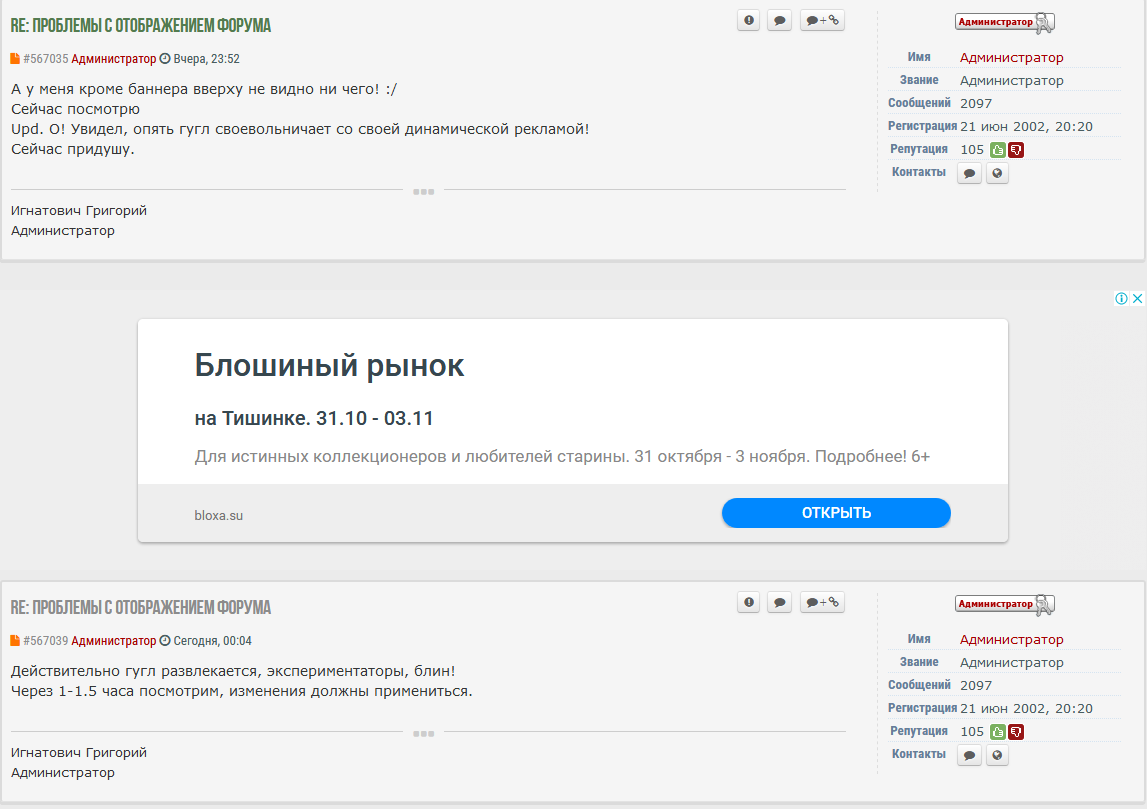Open the first post title link
The image size is (1147, 809).
click(140, 26)
